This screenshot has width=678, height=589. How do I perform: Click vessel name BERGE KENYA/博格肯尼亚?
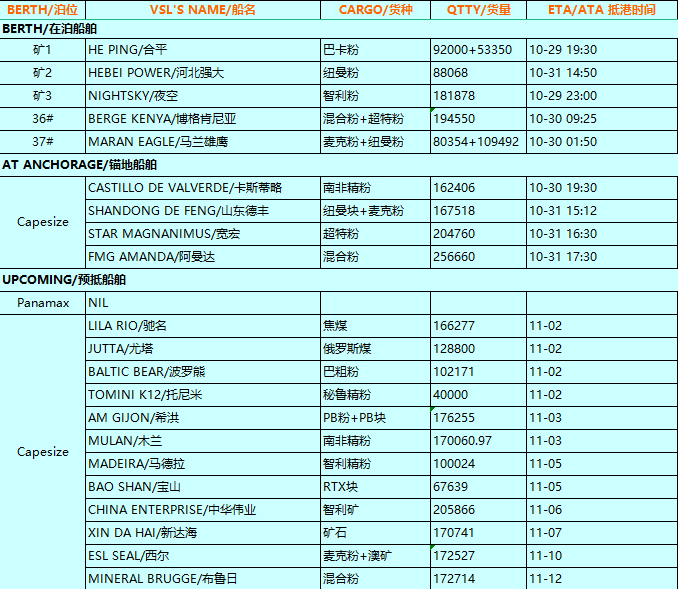tap(162, 118)
